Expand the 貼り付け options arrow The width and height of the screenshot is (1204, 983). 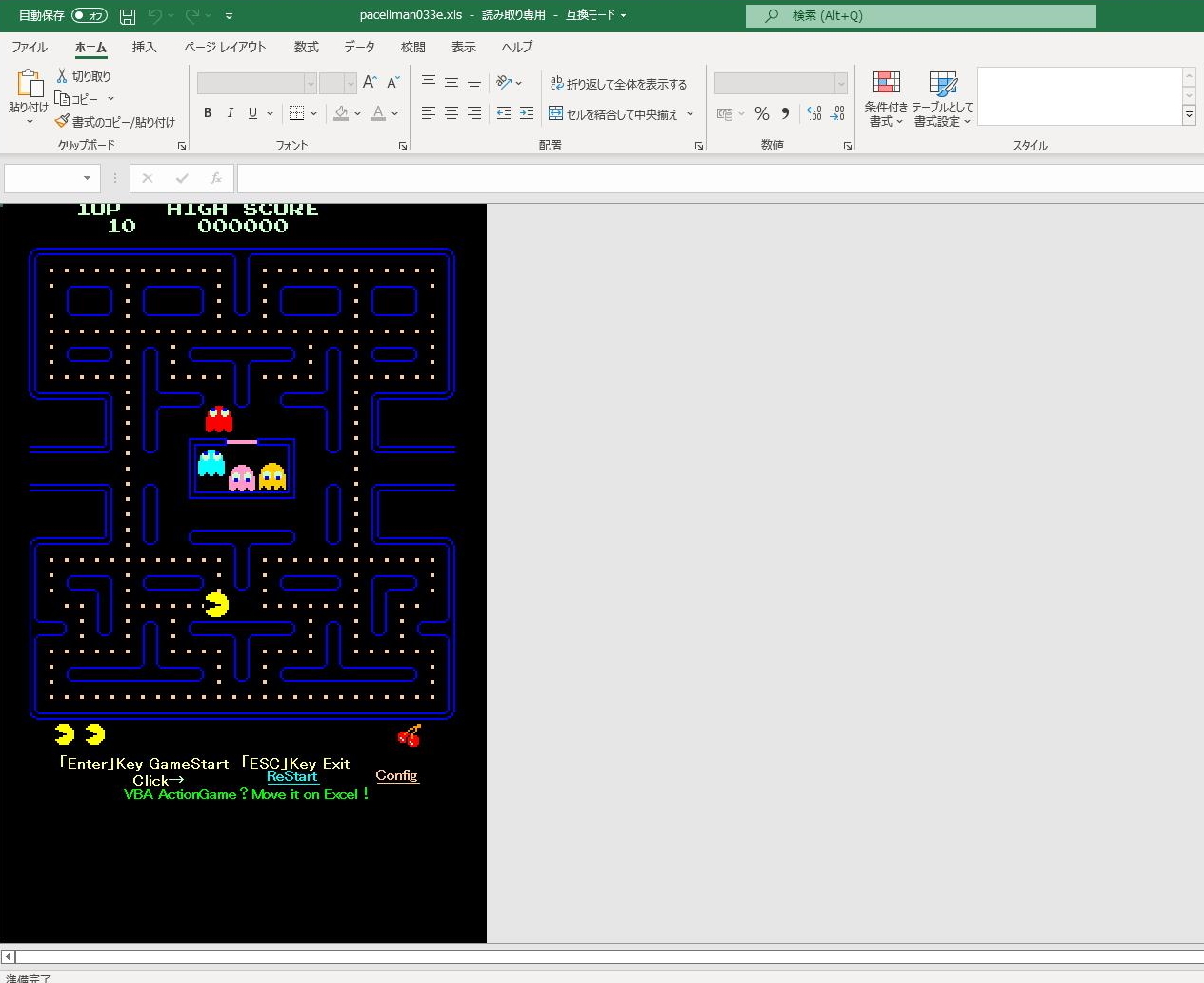pyautogui.click(x=29, y=122)
